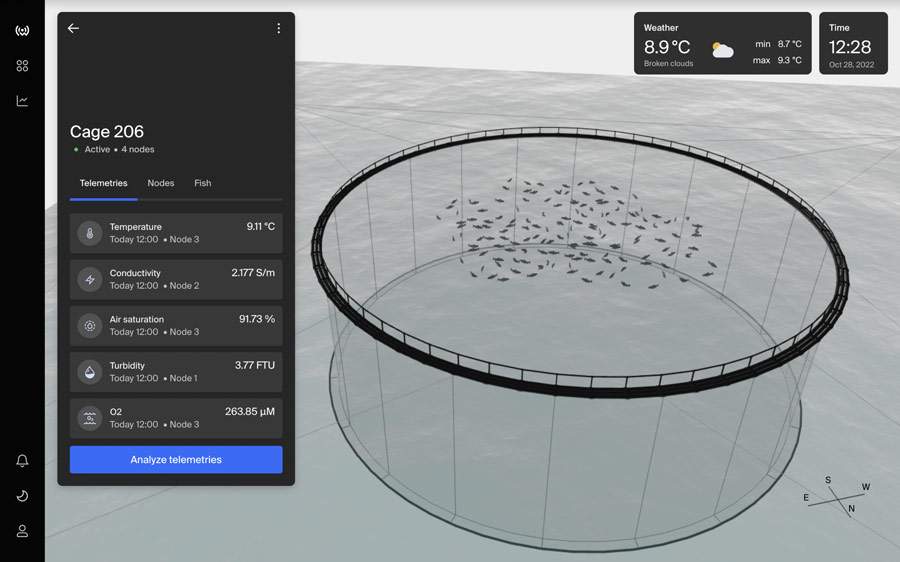This screenshot has width=900, height=562.
Task: Select the Temperature label in the telemetry list
Action: [x=135, y=227]
